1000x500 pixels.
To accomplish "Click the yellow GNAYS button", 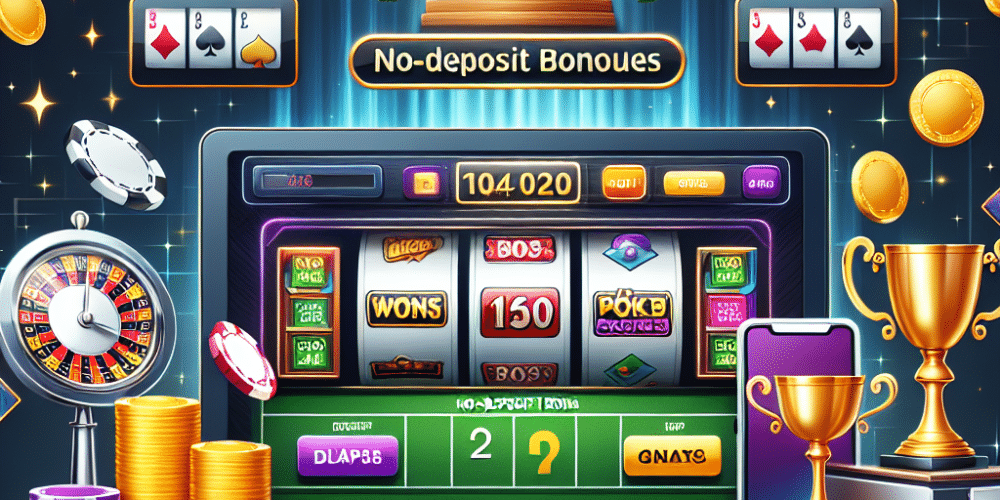I will (672, 456).
